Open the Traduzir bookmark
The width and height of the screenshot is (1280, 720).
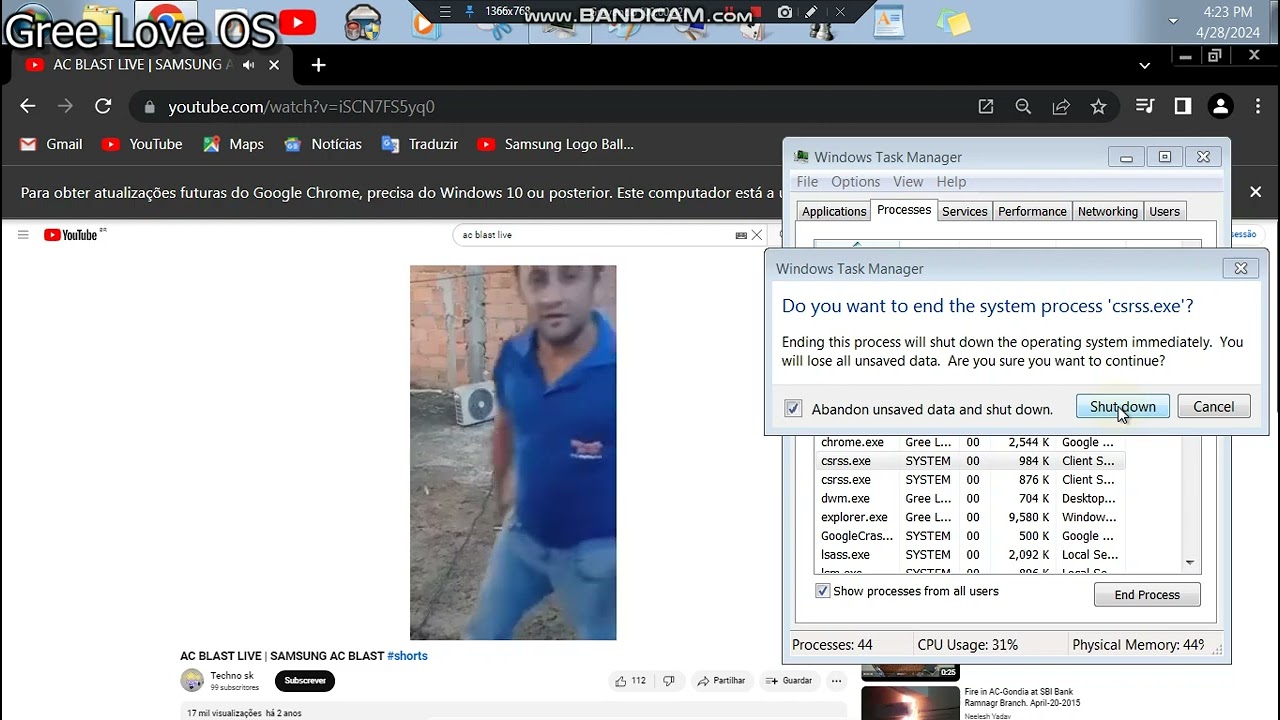(420, 144)
